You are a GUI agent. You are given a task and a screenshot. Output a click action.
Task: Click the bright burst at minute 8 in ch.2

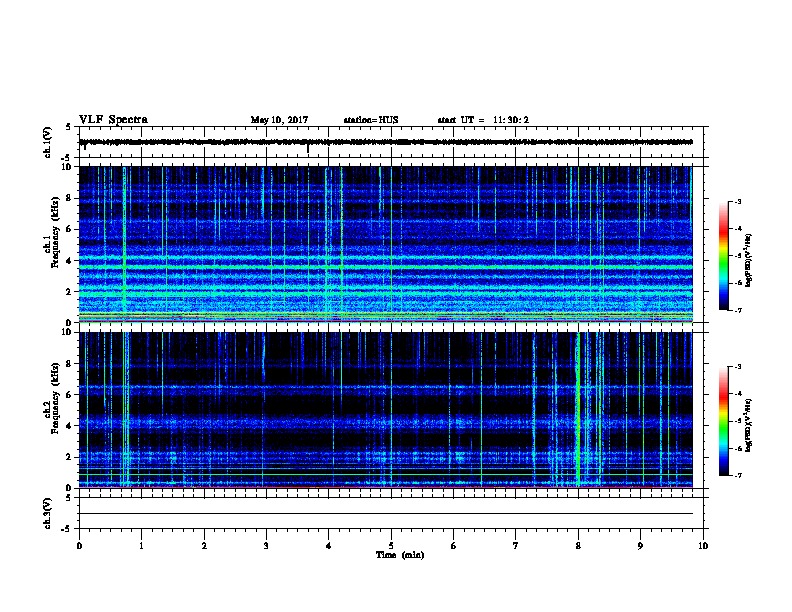[x=578, y=410]
